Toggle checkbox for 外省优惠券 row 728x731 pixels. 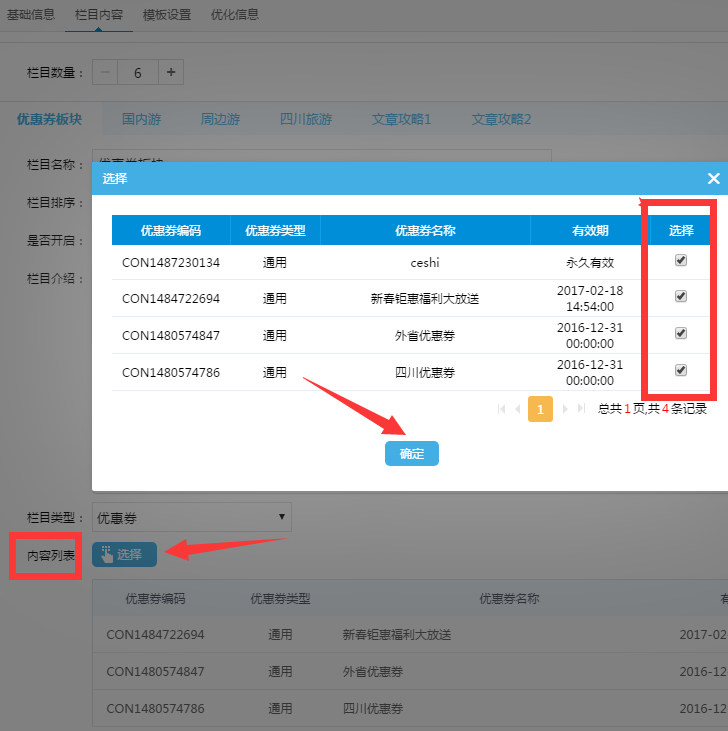(x=681, y=333)
